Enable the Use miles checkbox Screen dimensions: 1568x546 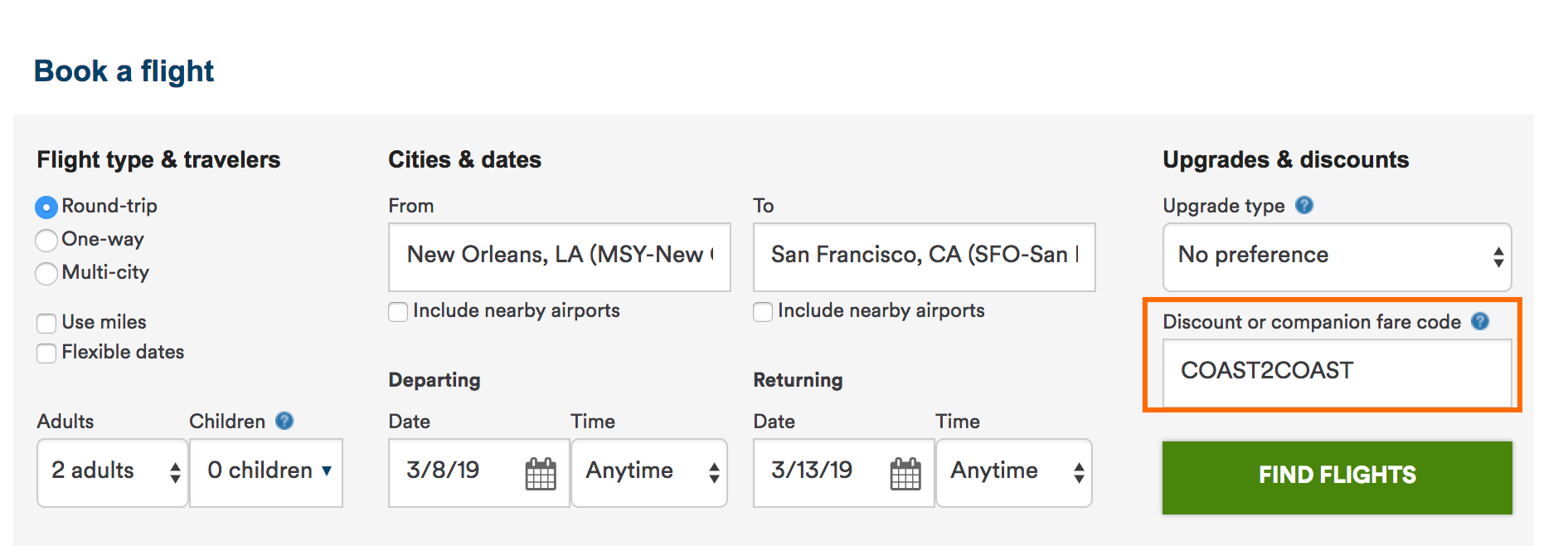46,323
